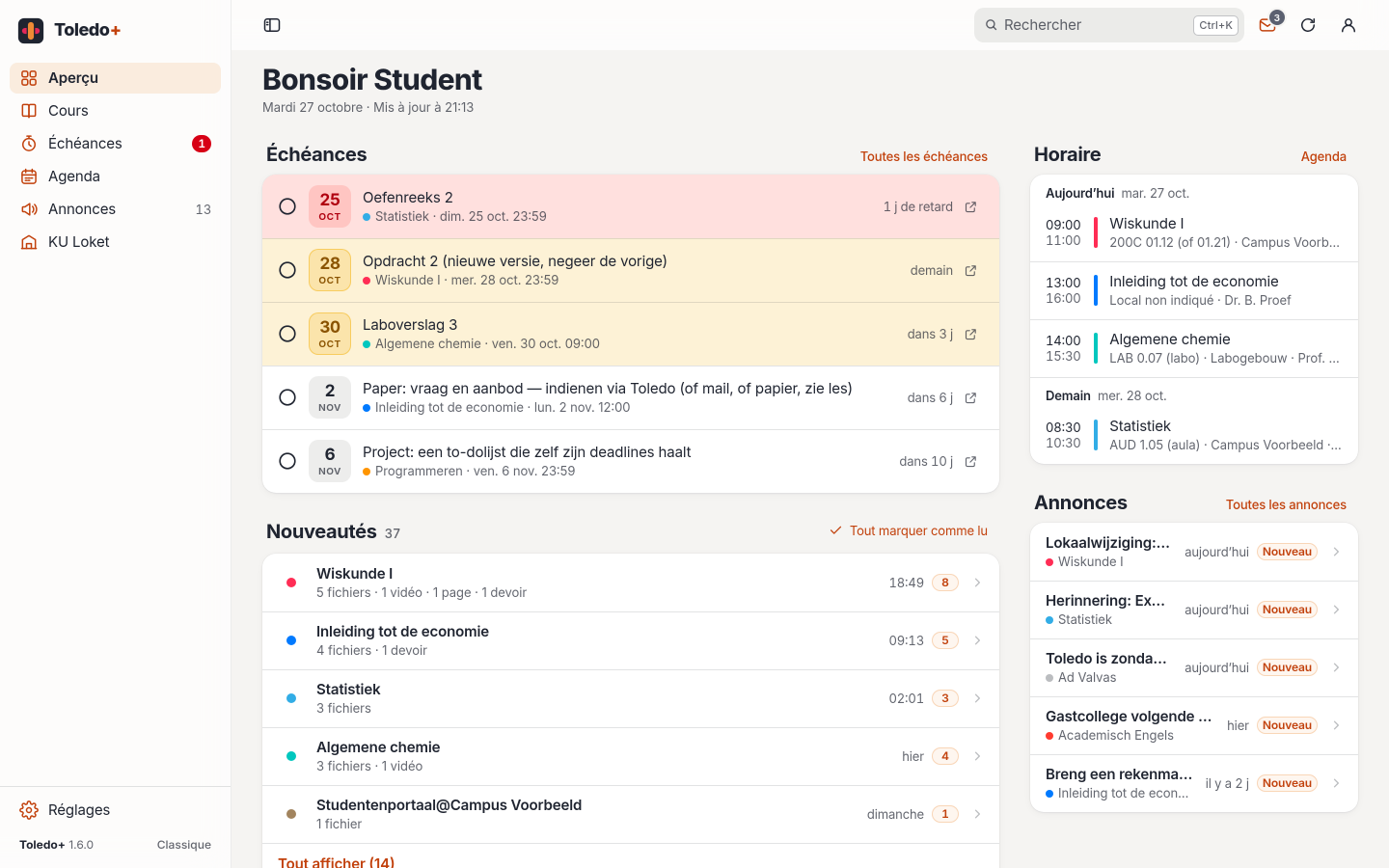This screenshot has width=1389, height=868.
Task: Mark Oefenreeks 2 as done
Action: pyautogui.click(x=287, y=206)
